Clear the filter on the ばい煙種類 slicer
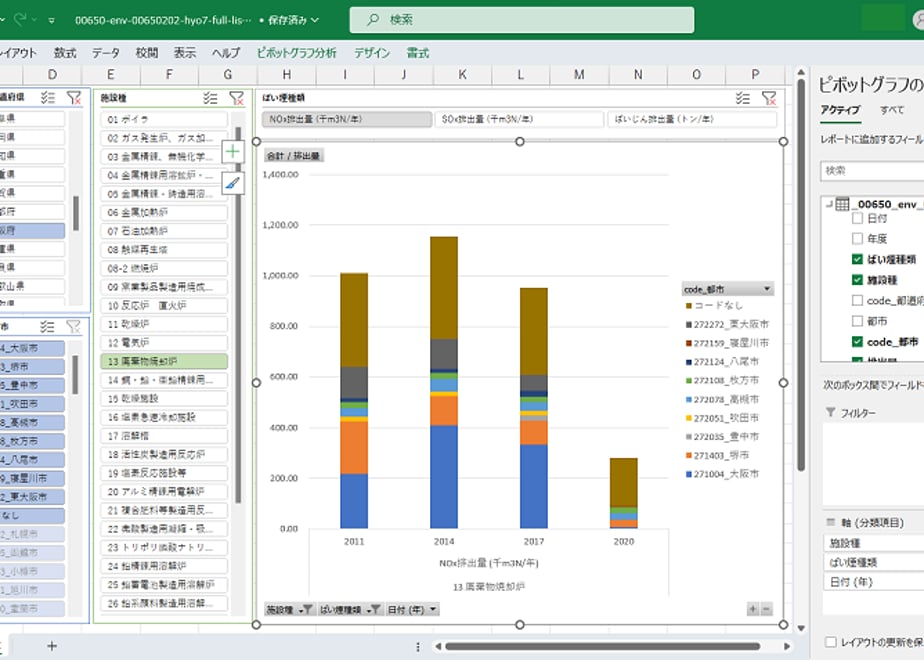Viewport: 924px width, 660px height. [x=769, y=98]
